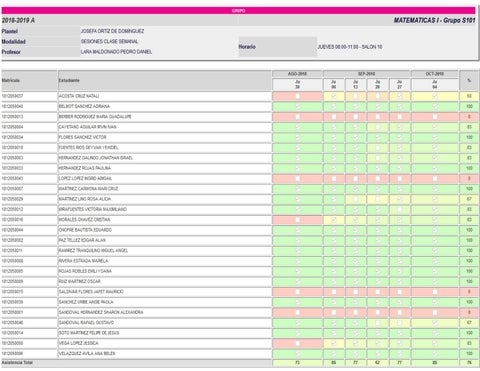The image size is (480, 371).
Task: Toggle Morales Chavez's Aug 30 attendance checkbox
Action: tap(298, 220)
